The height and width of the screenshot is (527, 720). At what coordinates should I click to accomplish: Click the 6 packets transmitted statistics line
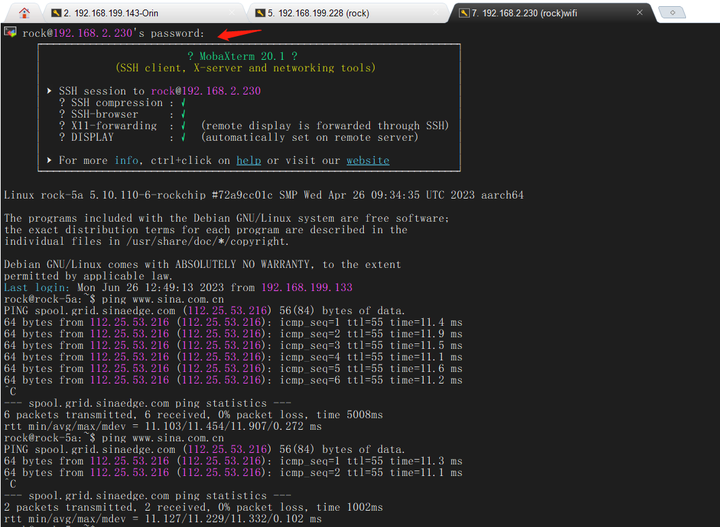coord(193,415)
